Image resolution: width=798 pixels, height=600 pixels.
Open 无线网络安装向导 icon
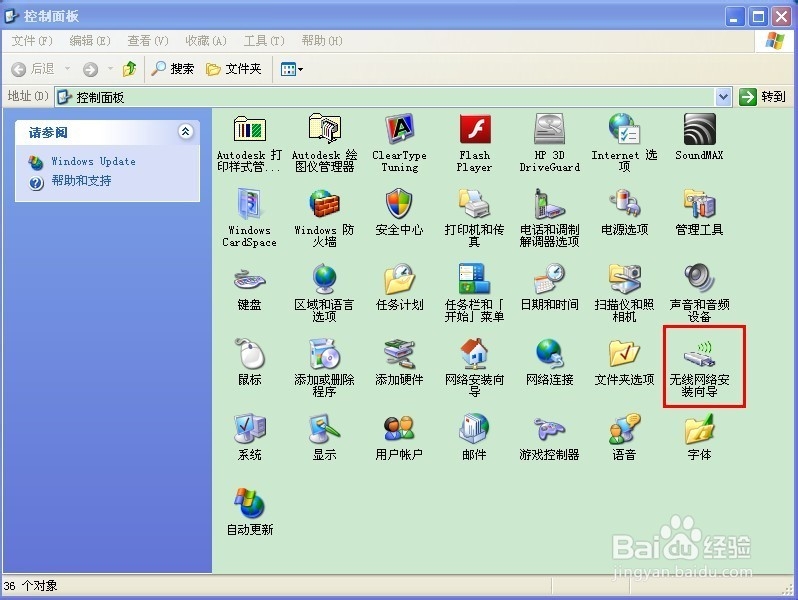[699, 355]
